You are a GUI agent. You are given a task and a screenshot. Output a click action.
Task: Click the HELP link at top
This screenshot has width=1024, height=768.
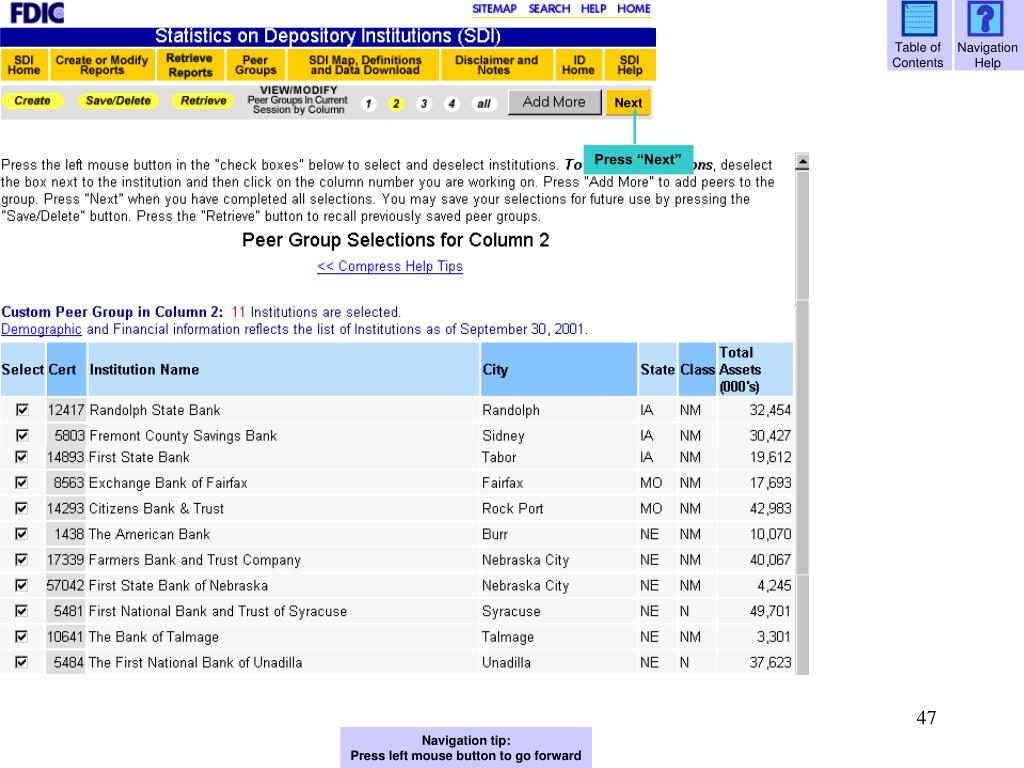pyautogui.click(x=594, y=8)
